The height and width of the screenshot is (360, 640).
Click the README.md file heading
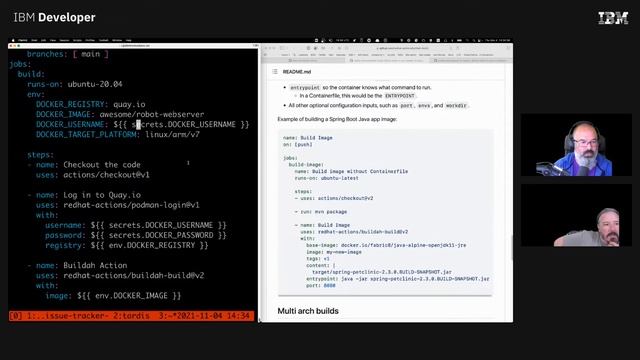(297, 72)
